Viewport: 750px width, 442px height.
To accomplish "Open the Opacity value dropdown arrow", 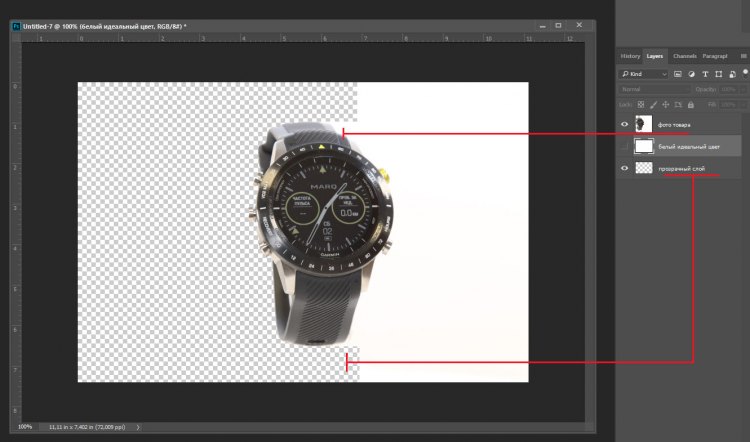I will pyautogui.click(x=742, y=89).
